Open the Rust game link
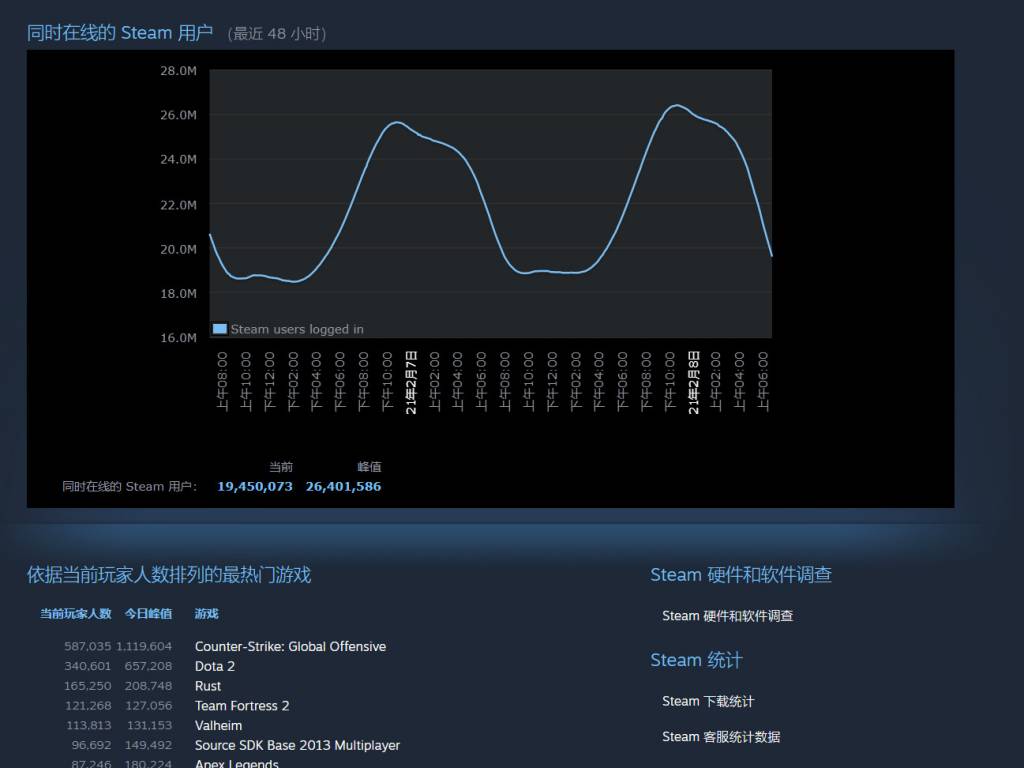Image resolution: width=1024 pixels, height=768 pixels. pos(208,686)
